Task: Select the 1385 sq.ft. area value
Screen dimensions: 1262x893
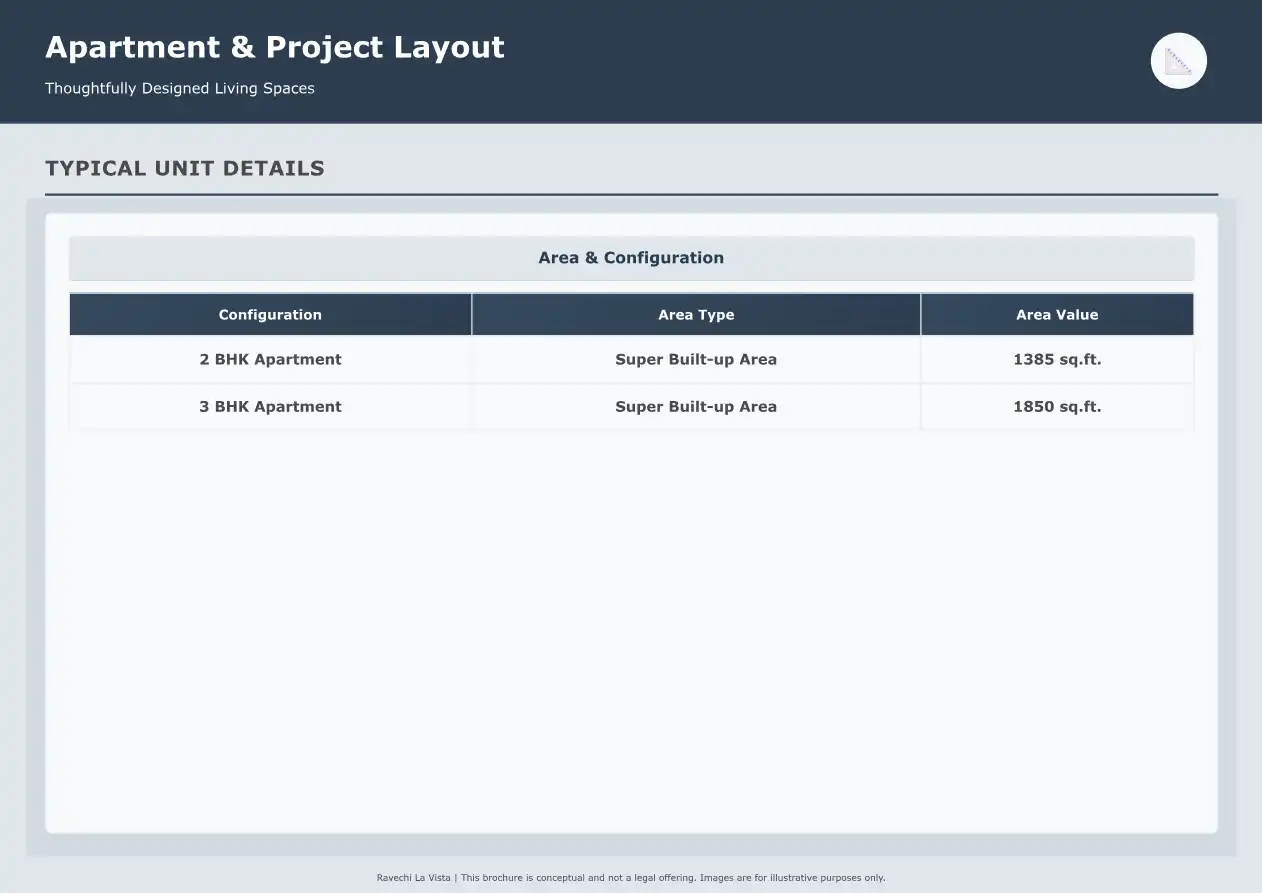Action: (x=1057, y=360)
